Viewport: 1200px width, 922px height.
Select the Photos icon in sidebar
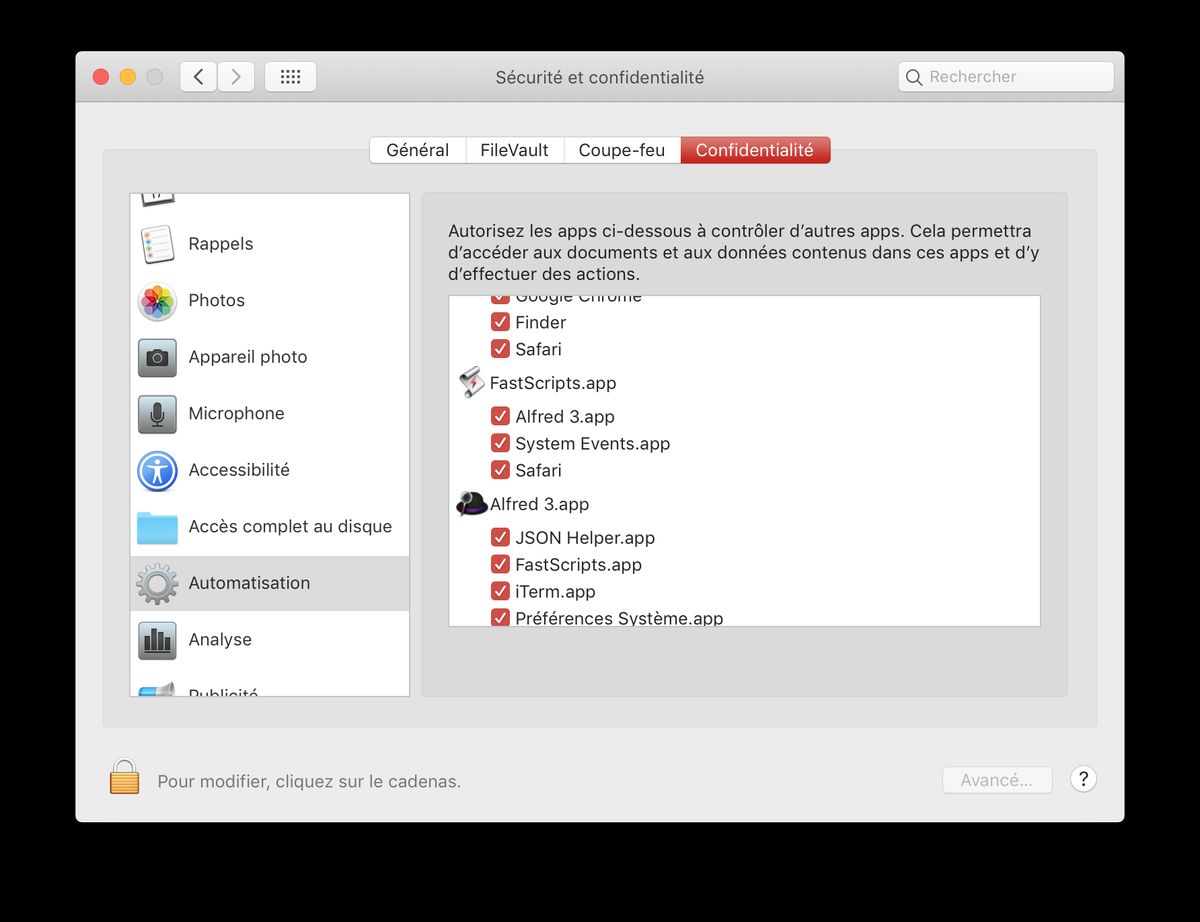[157, 301]
